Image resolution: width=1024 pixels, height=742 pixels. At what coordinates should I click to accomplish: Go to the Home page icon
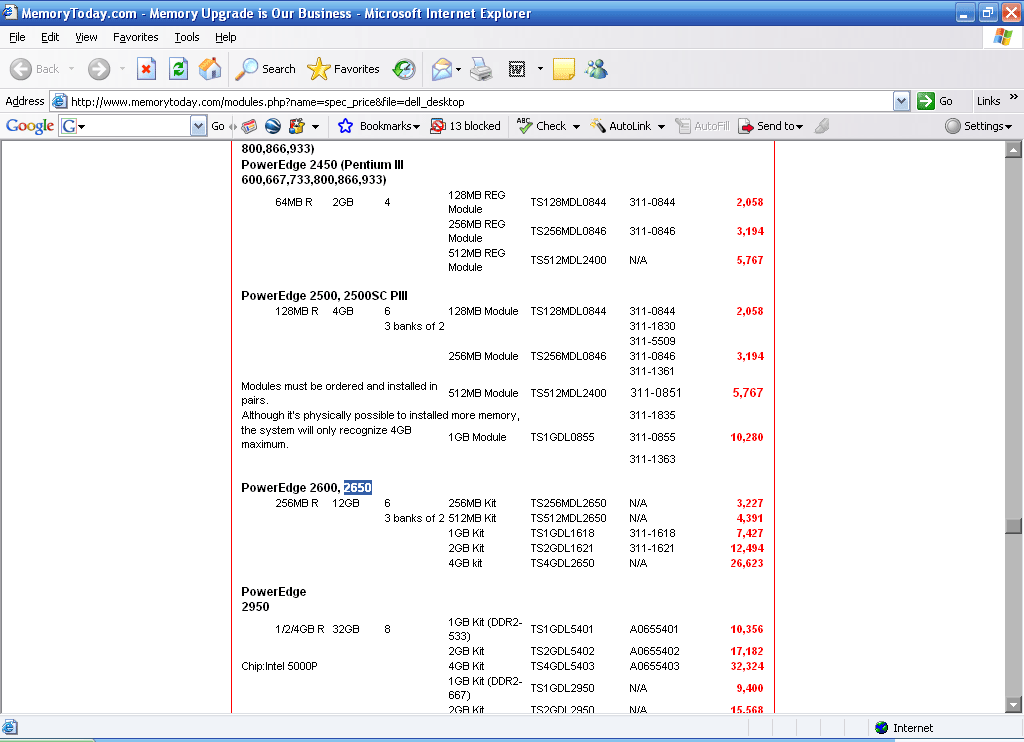click(x=210, y=69)
